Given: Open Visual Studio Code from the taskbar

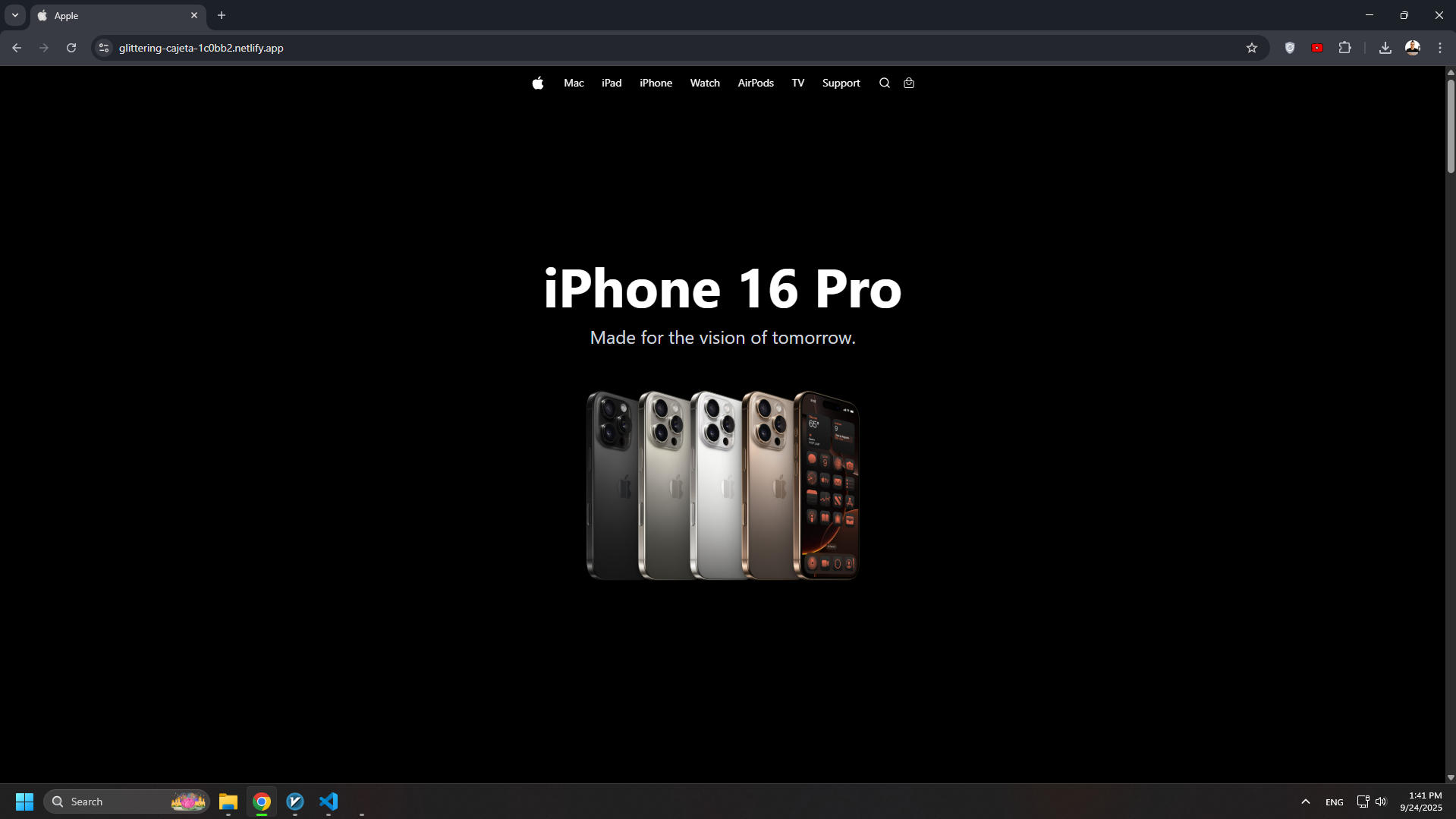Looking at the screenshot, I should coord(329,802).
